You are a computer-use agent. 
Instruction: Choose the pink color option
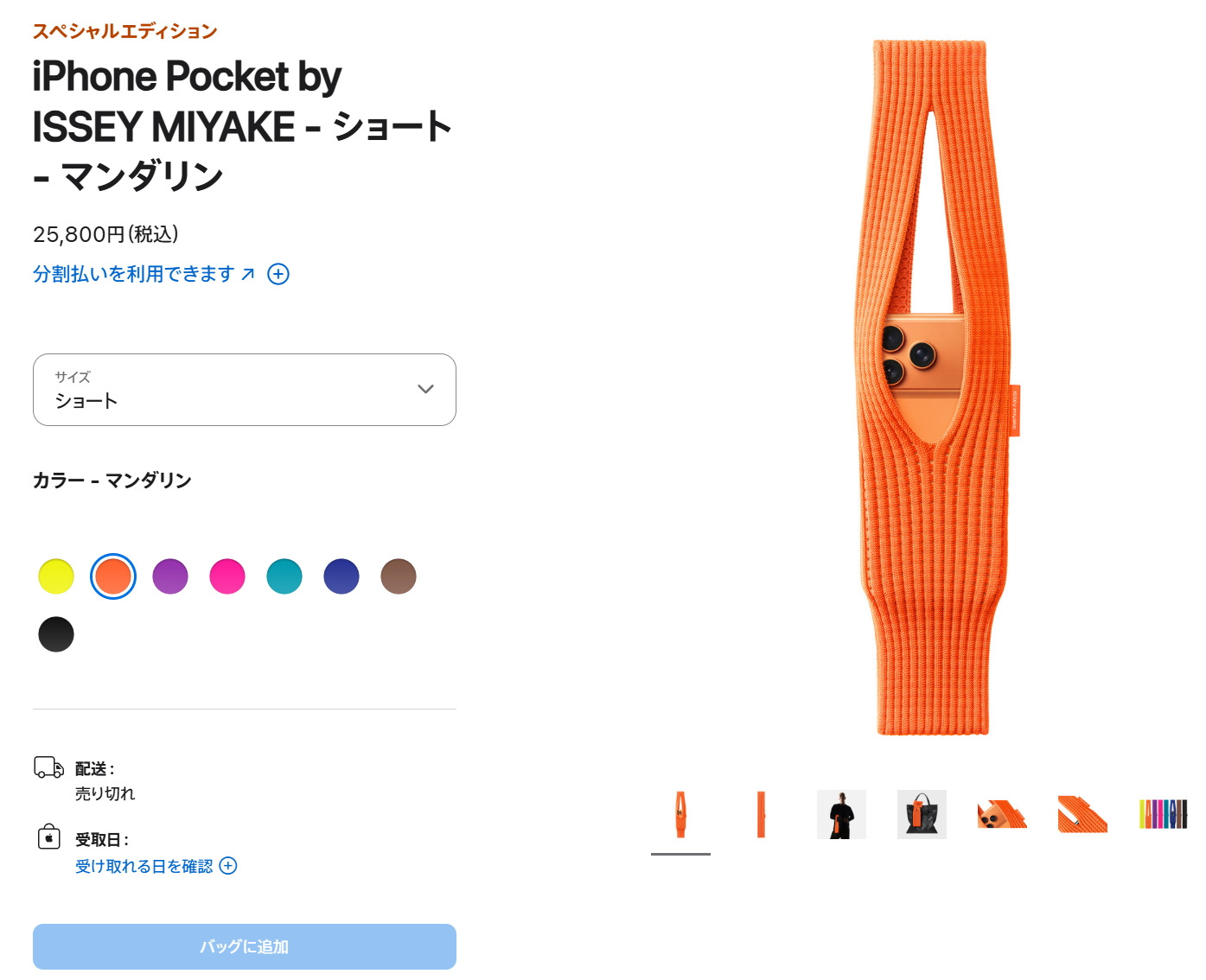pyautogui.click(x=227, y=576)
